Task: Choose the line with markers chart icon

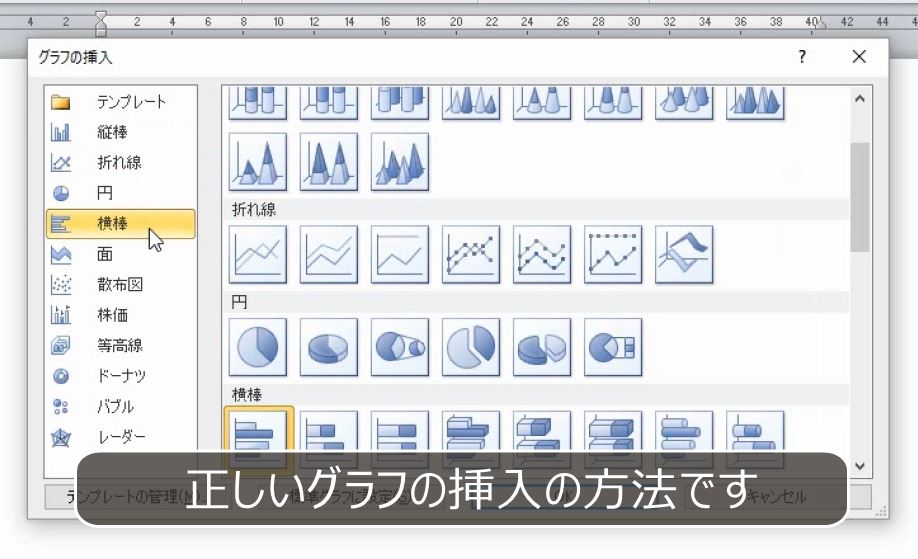Action: (471, 255)
